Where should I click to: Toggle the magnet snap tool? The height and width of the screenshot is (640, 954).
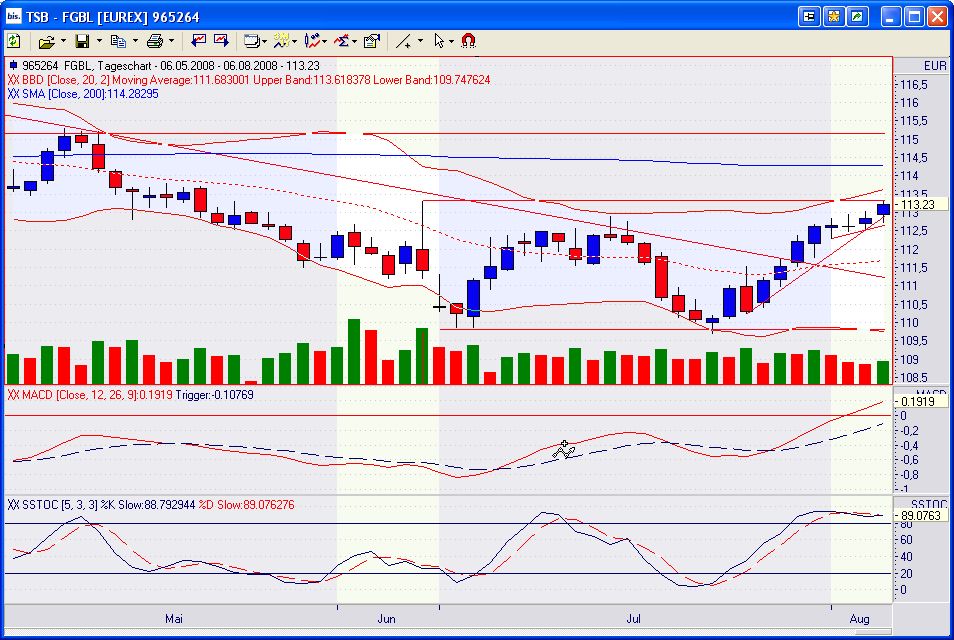point(468,41)
